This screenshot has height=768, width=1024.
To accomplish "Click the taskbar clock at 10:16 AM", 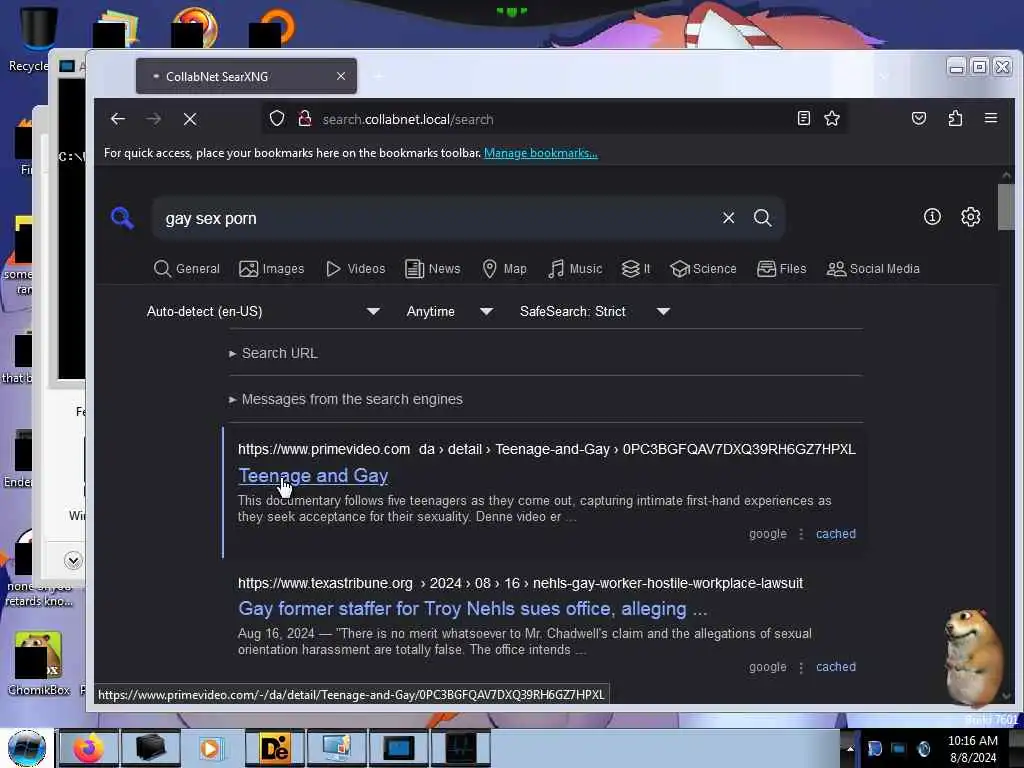I will tap(972, 748).
